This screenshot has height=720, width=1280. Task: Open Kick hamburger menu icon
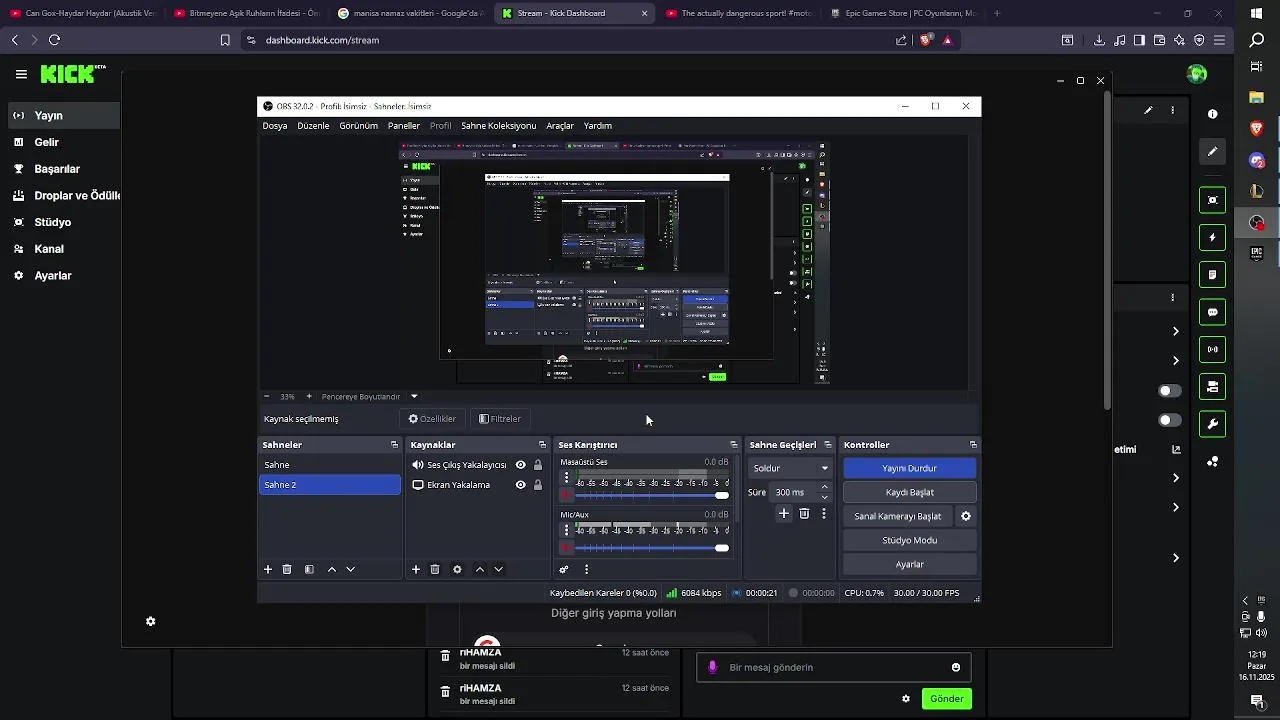pos(21,74)
